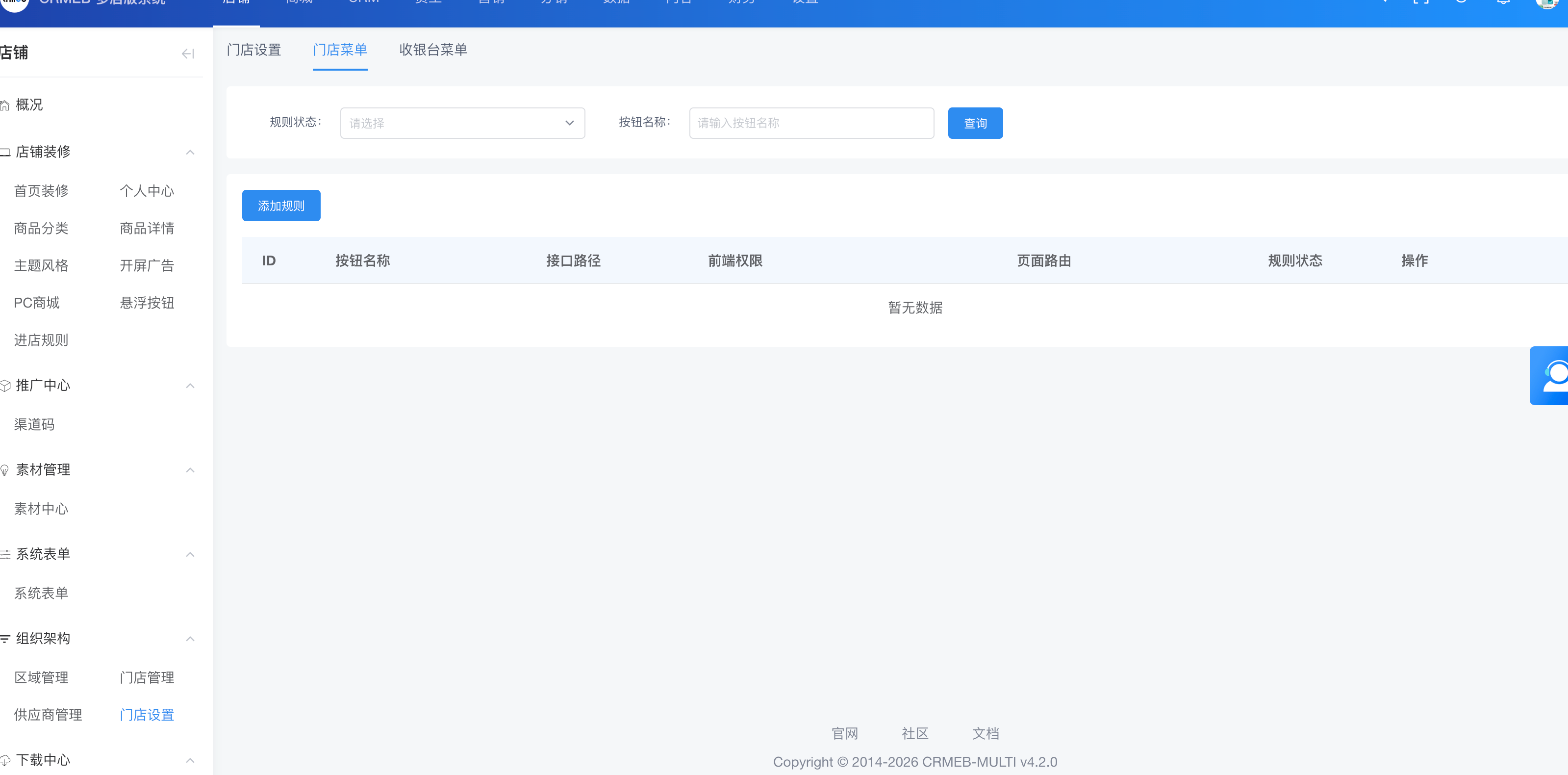This screenshot has height=775, width=1568.
Task: Click the 规则状态 column header
Action: [x=1295, y=260]
